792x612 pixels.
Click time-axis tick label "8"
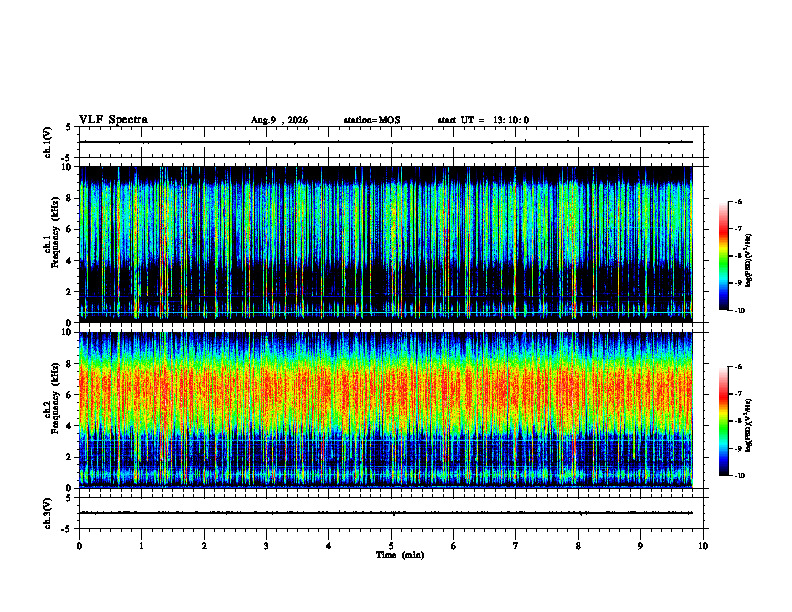click(578, 546)
